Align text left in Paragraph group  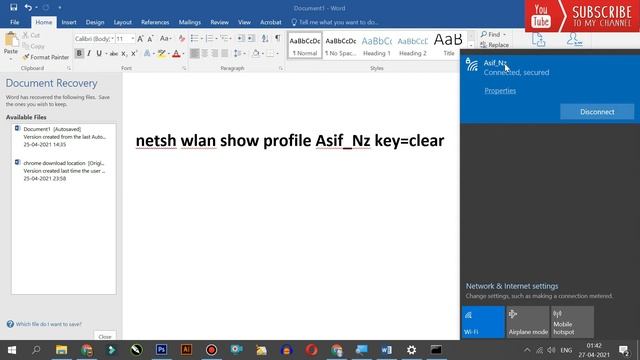[x=195, y=53]
